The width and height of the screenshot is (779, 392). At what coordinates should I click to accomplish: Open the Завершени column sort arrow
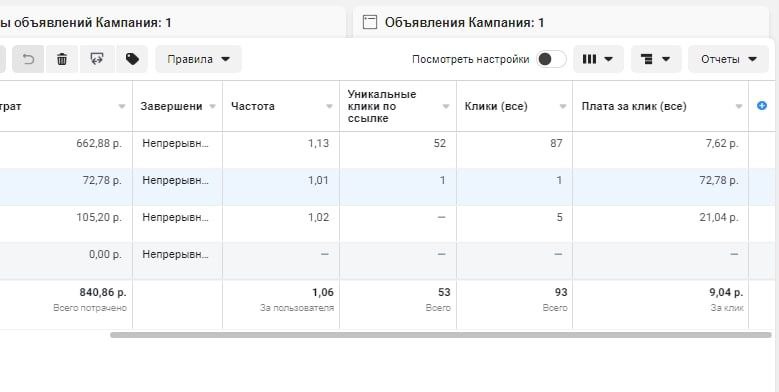coord(213,106)
